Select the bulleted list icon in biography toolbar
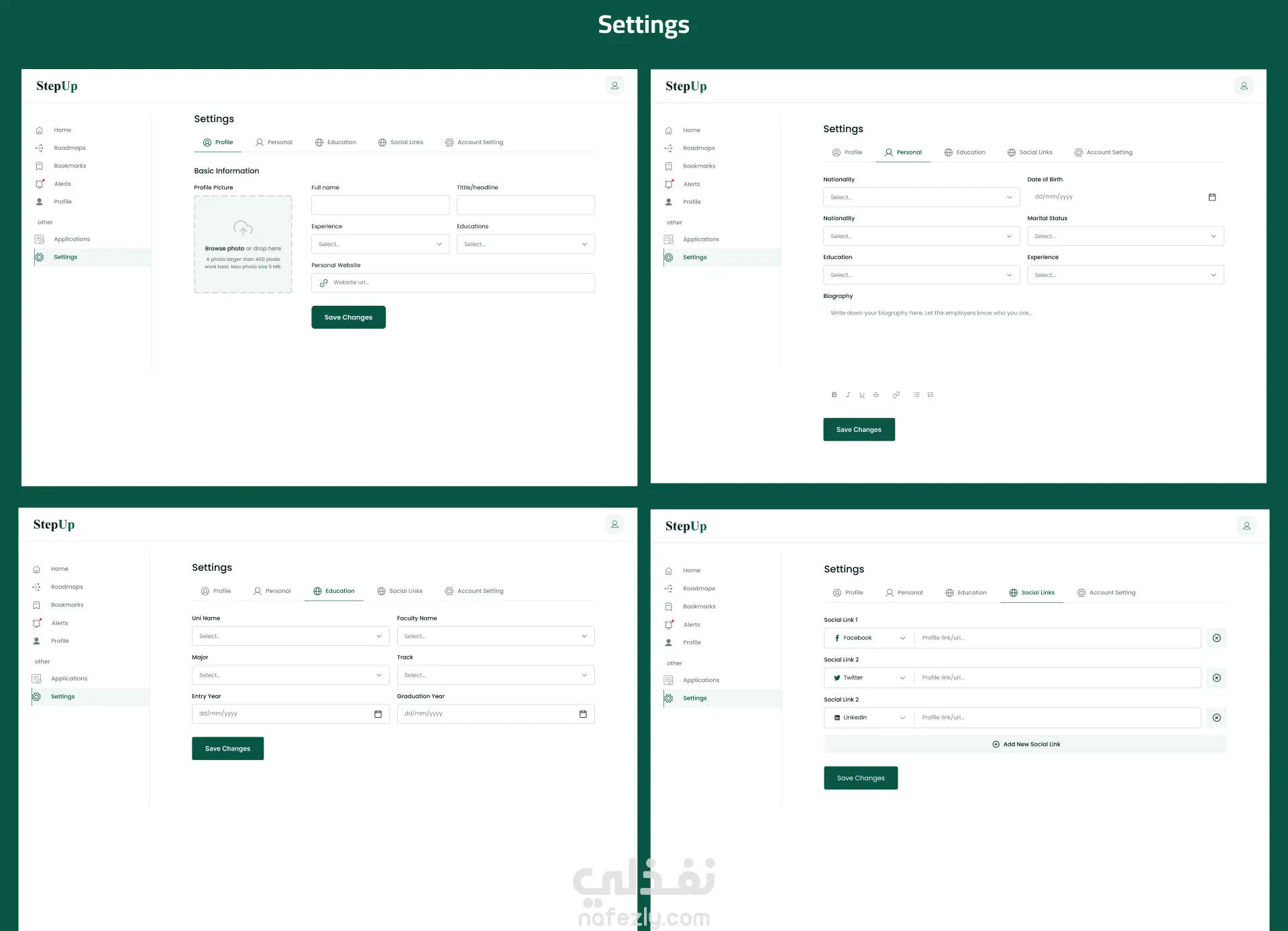The height and width of the screenshot is (931, 1288). (916, 395)
